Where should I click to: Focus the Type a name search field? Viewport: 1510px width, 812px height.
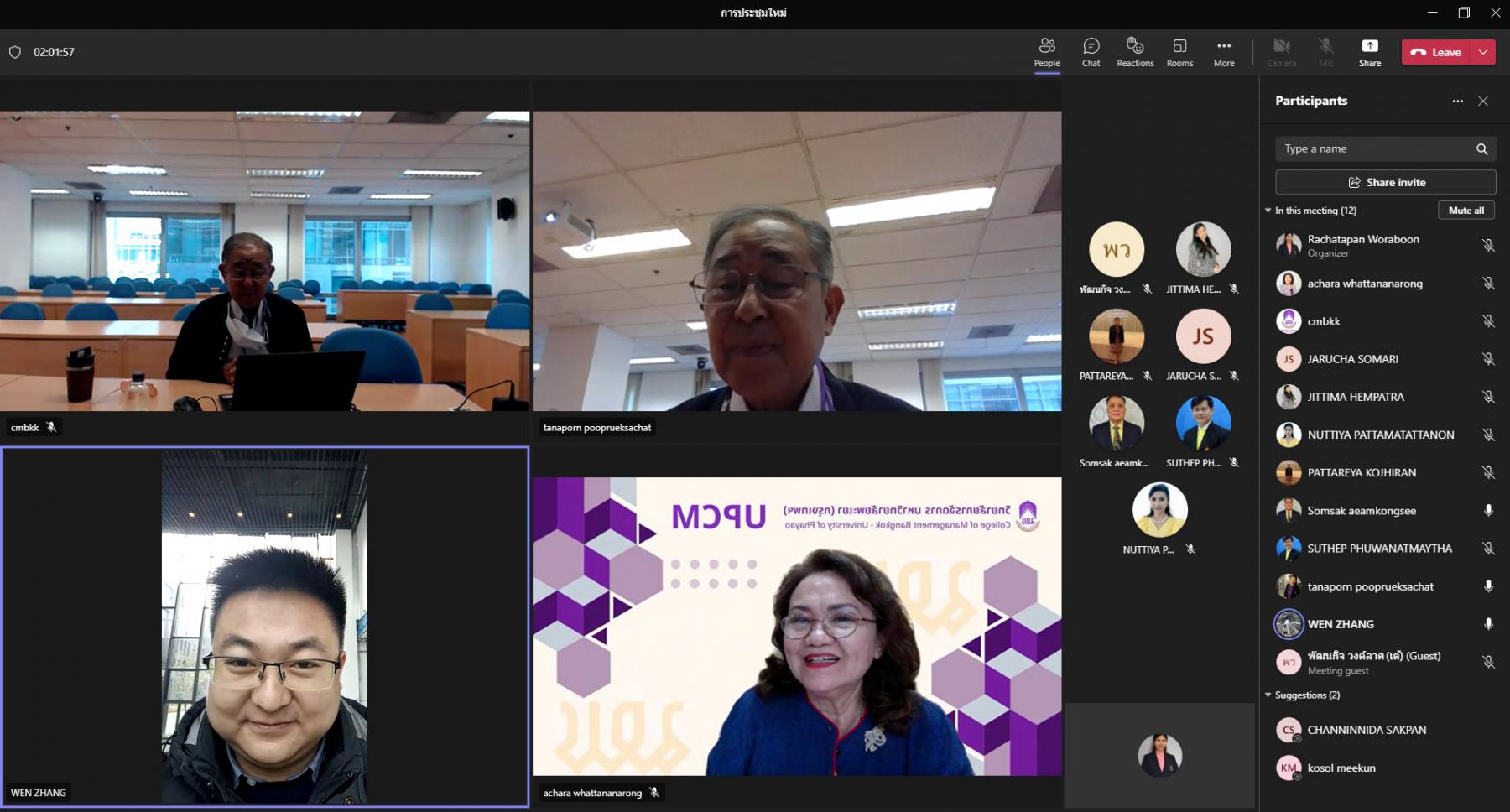[1385, 148]
